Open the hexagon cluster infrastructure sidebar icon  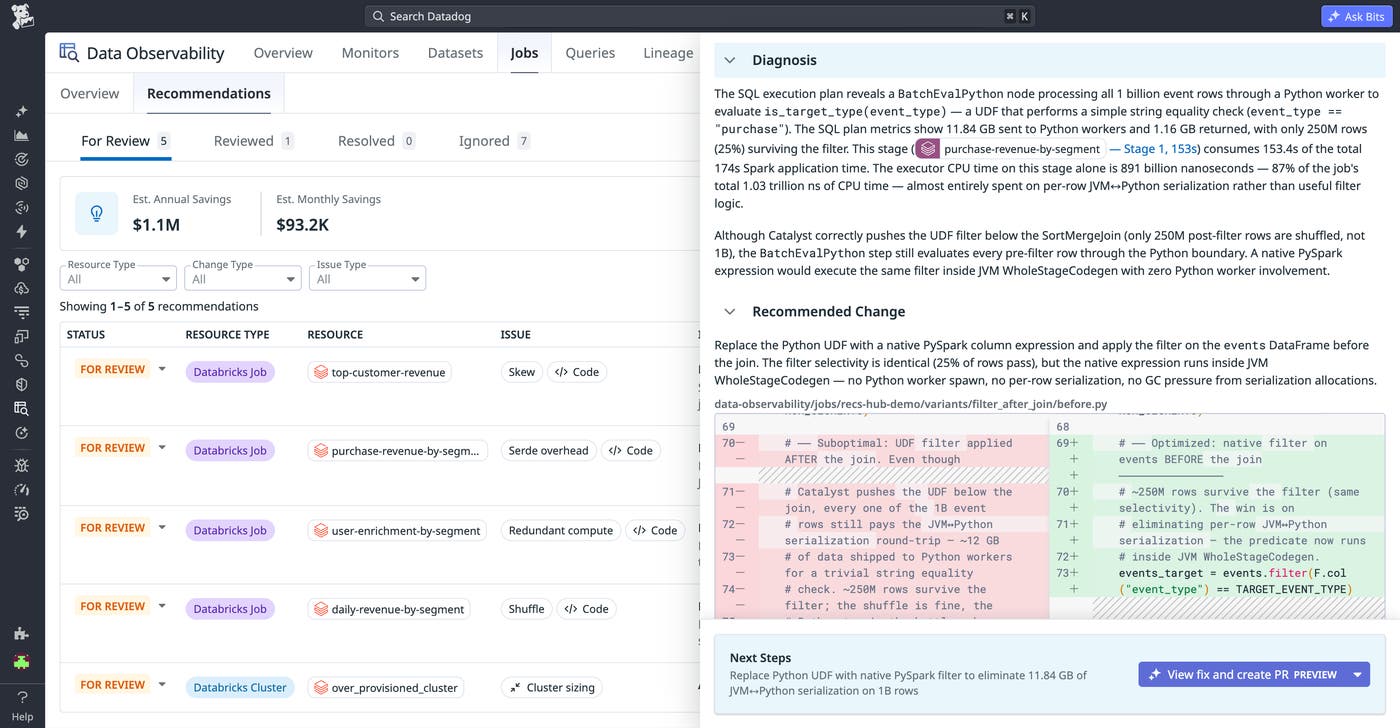(x=22, y=264)
